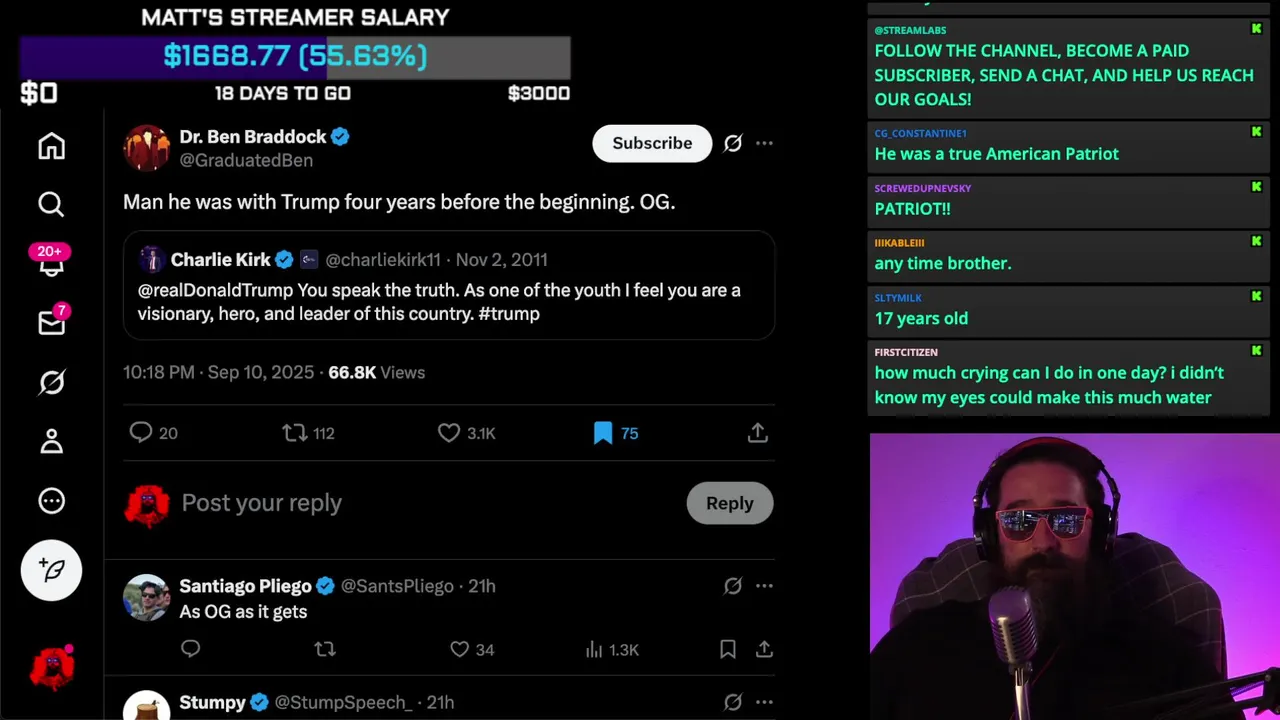This screenshot has height=720, width=1280.
Task: Expand the sidebar More circle menu
Action: click(51, 501)
